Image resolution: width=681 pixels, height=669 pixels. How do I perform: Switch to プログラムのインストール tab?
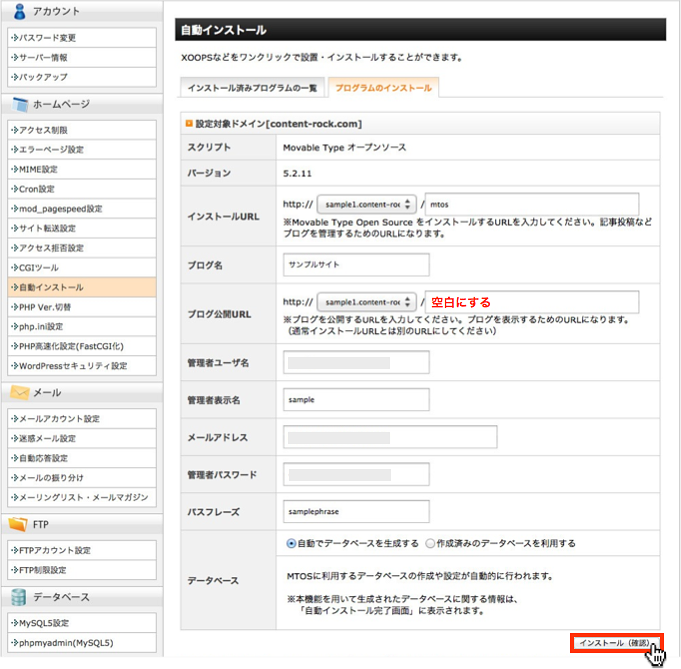383,88
